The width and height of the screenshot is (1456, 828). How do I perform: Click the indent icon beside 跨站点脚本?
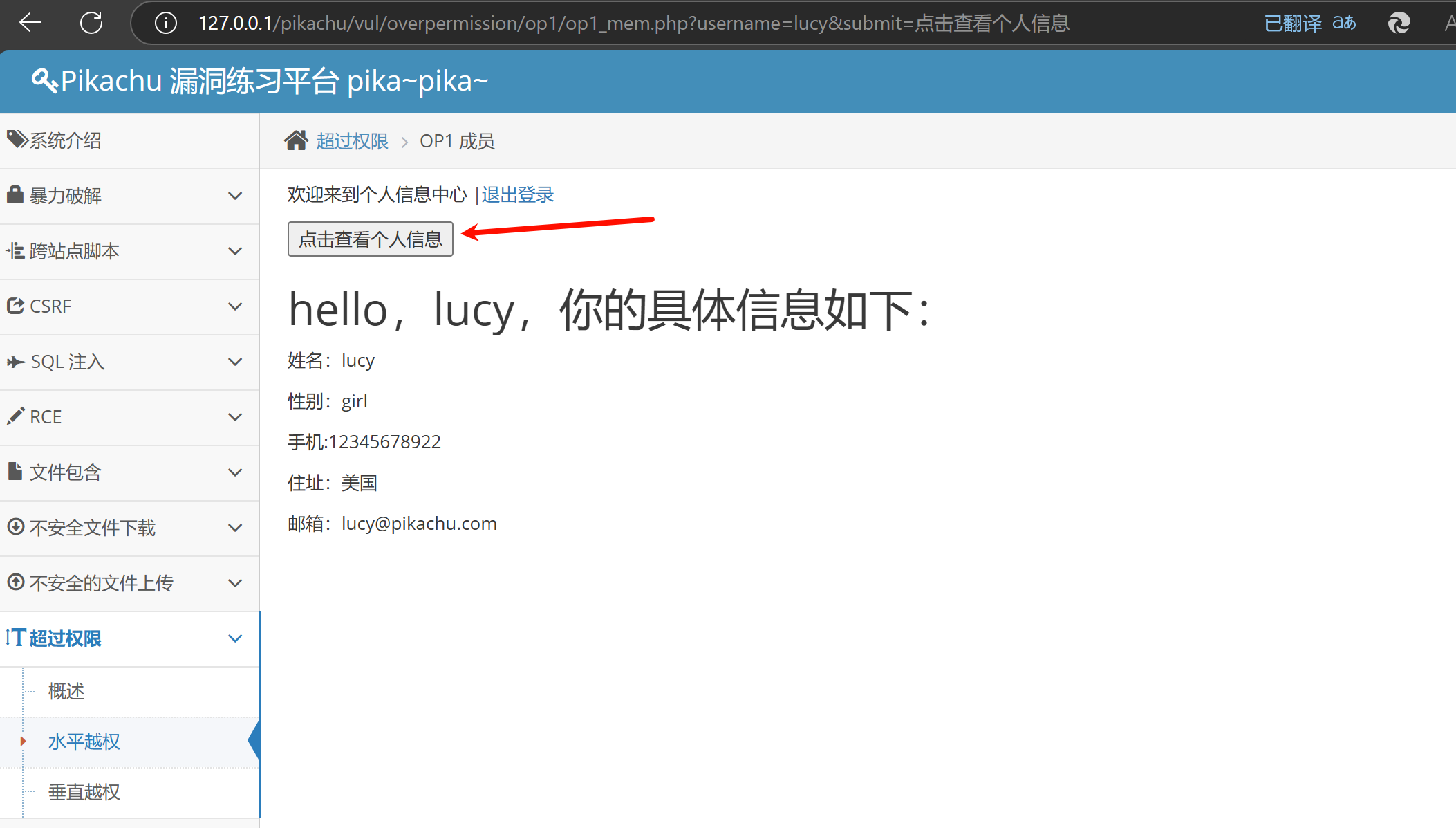click(x=15, y=250)
